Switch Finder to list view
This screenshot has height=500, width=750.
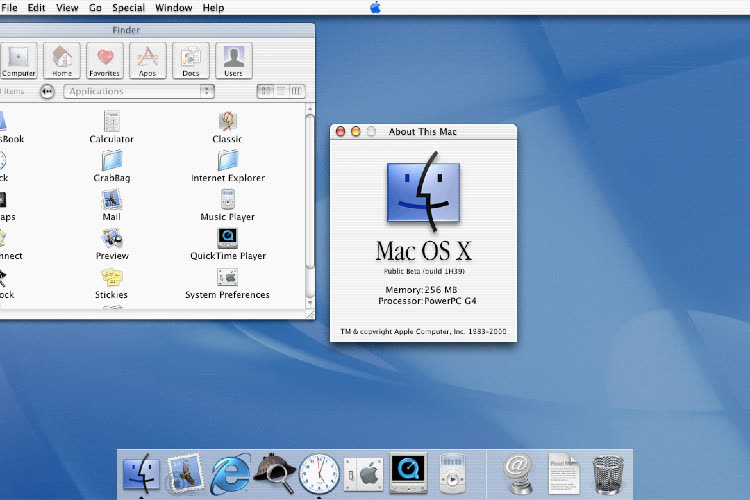[x=281, y=91]
